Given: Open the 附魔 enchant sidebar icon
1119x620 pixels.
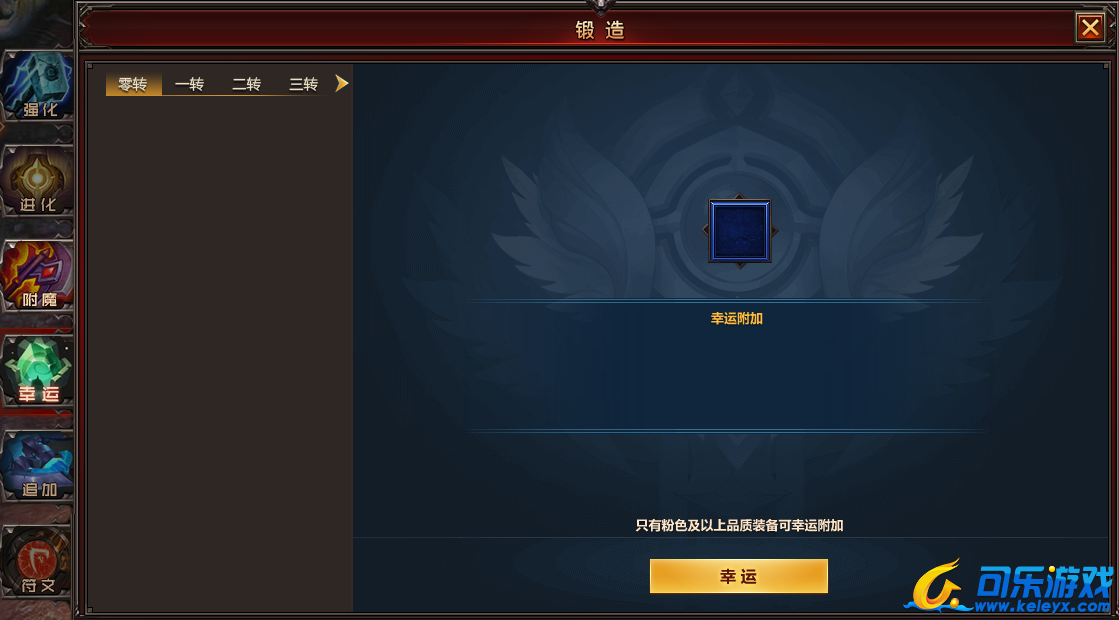Looking at the screenshot, I should tap(37, 275).
